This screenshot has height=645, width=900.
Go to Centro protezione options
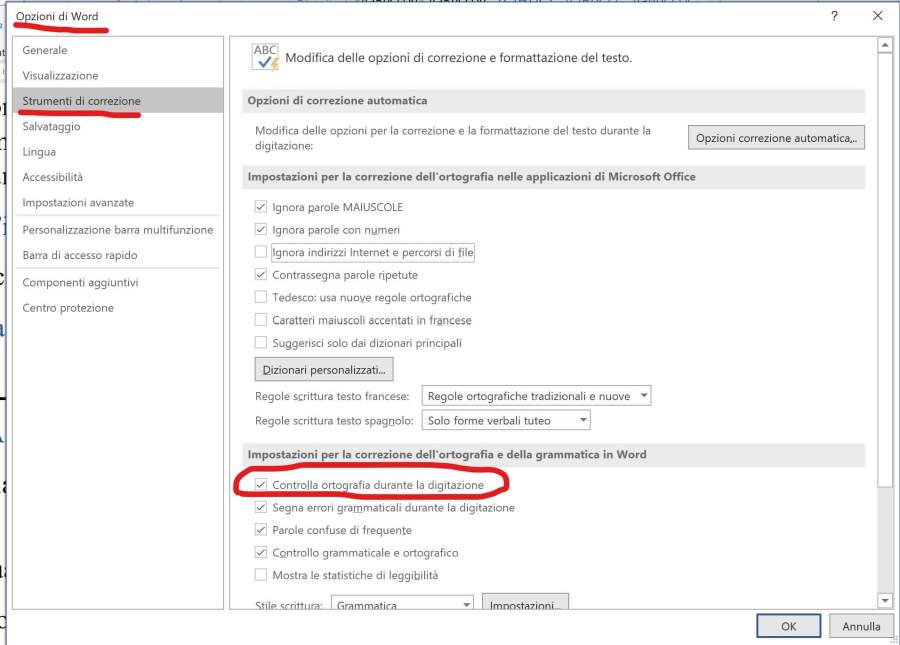(68, 308)
